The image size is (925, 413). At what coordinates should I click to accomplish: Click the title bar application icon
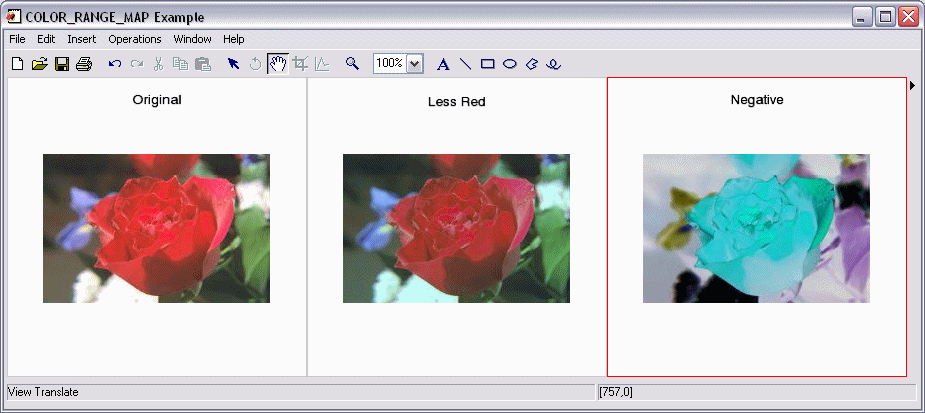[x=13, y=17]
